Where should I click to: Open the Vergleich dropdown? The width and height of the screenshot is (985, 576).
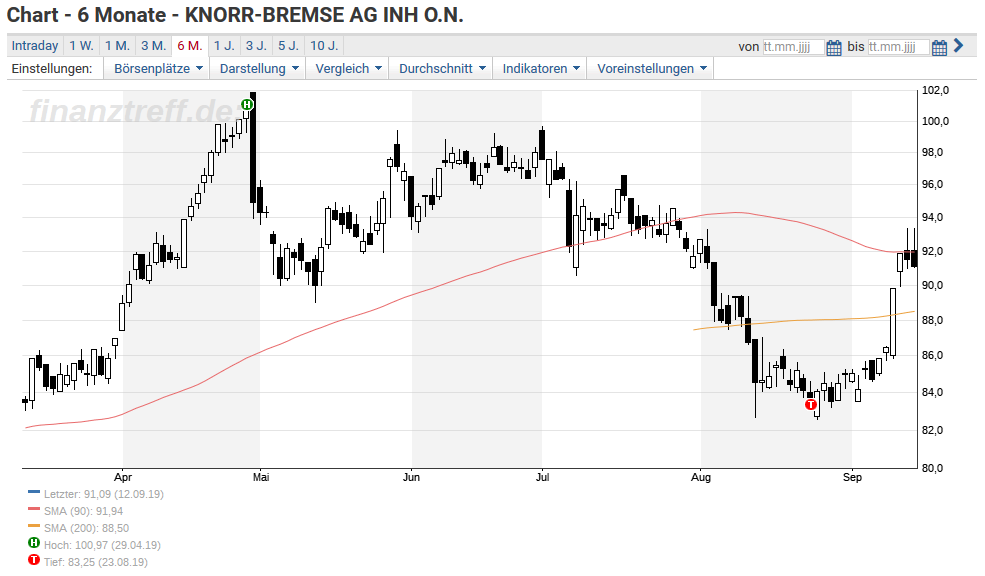pos(348,68)
